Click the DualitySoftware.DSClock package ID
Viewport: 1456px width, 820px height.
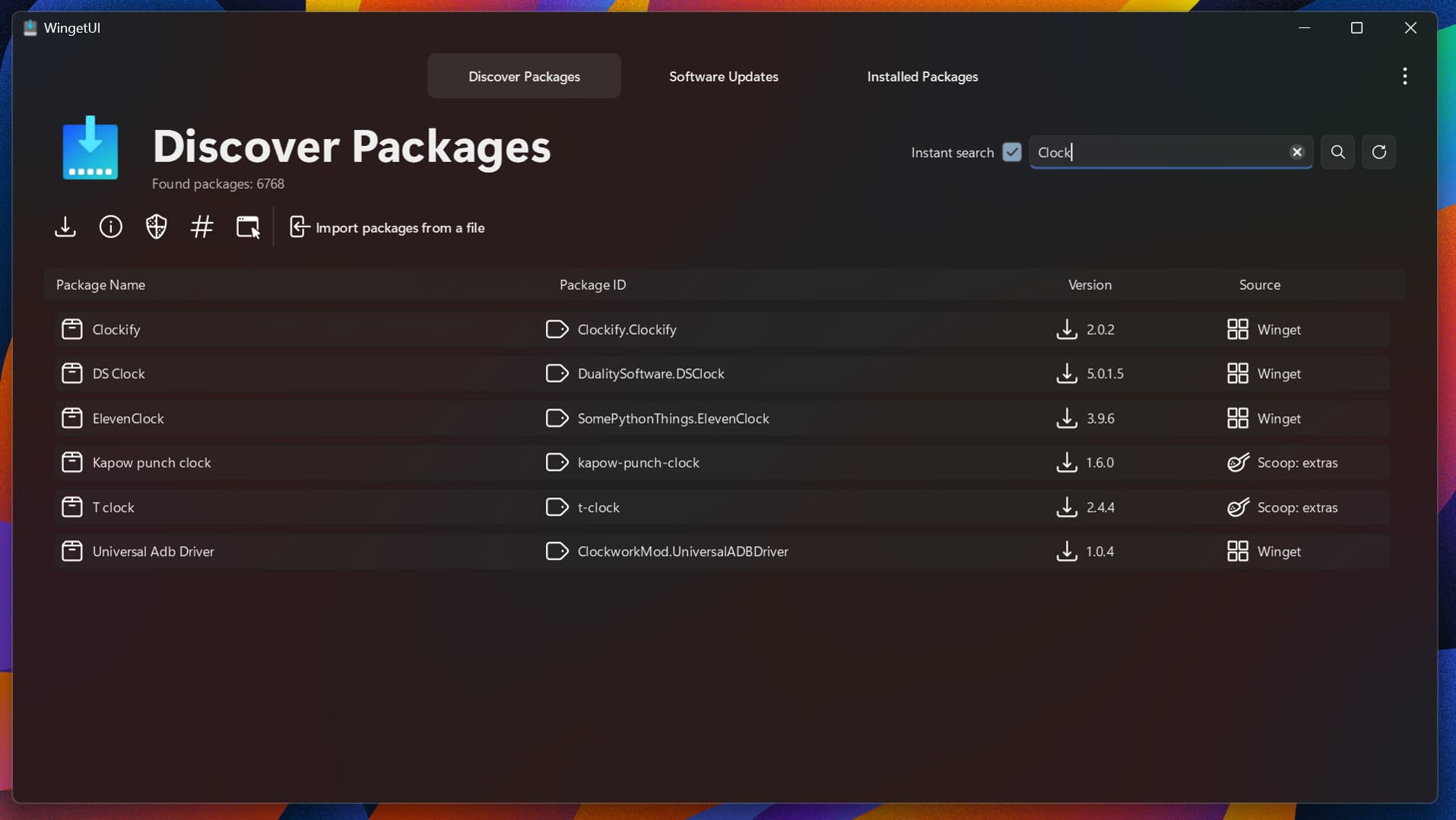point(651,373)
